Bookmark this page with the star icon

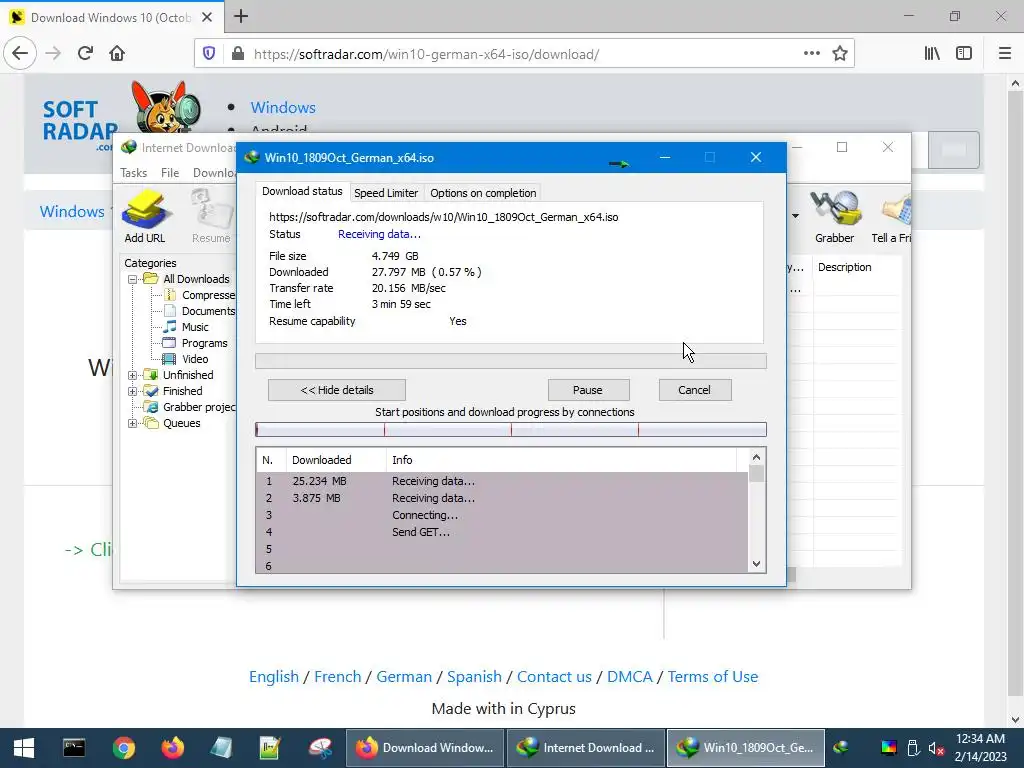840,54
